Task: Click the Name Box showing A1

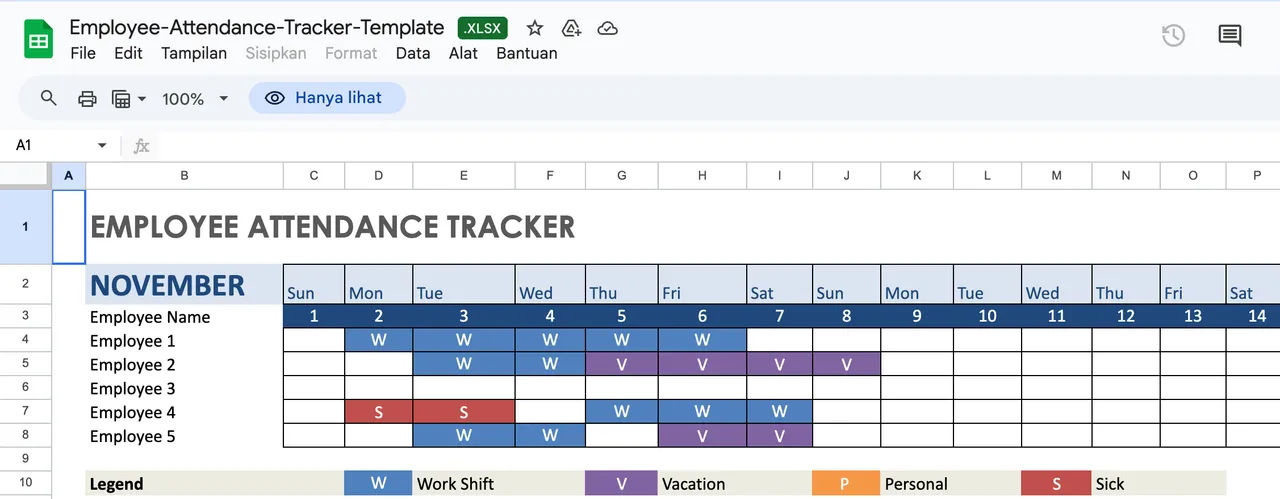Action: (50, 145)
